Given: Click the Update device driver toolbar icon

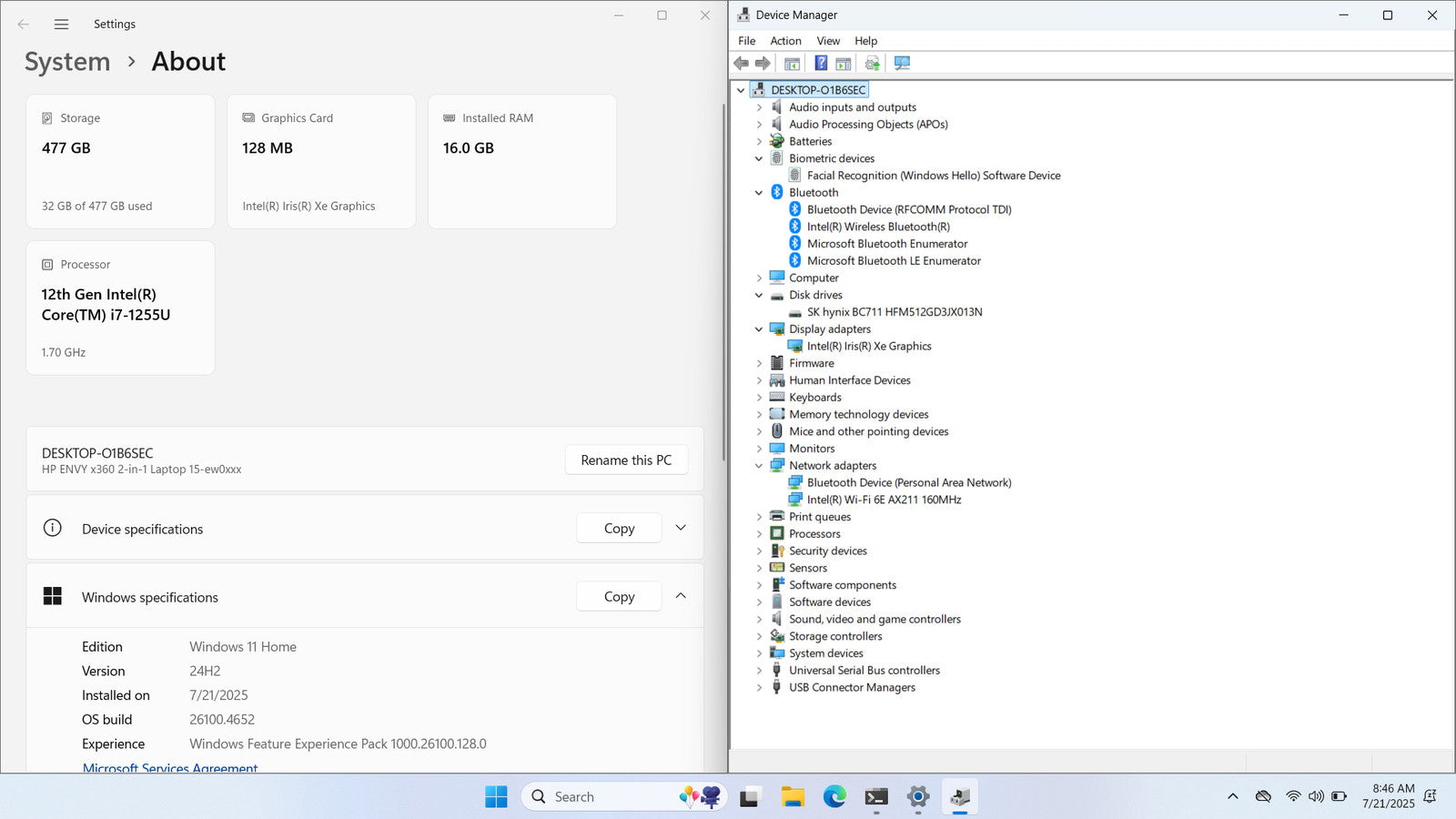Looking at the screenshot, I should point(872,64).
